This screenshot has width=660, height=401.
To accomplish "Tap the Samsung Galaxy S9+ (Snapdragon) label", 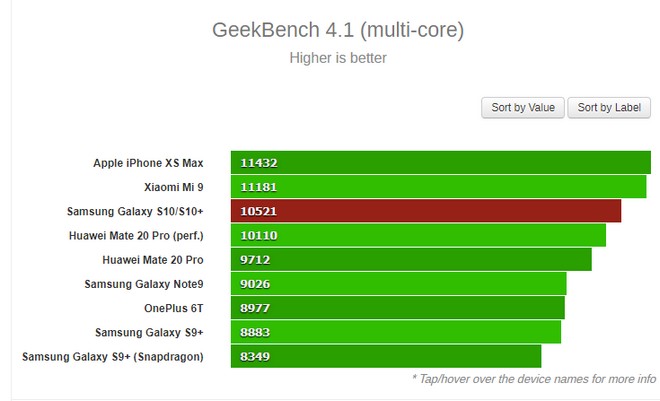I will click(x=112, y=356).
